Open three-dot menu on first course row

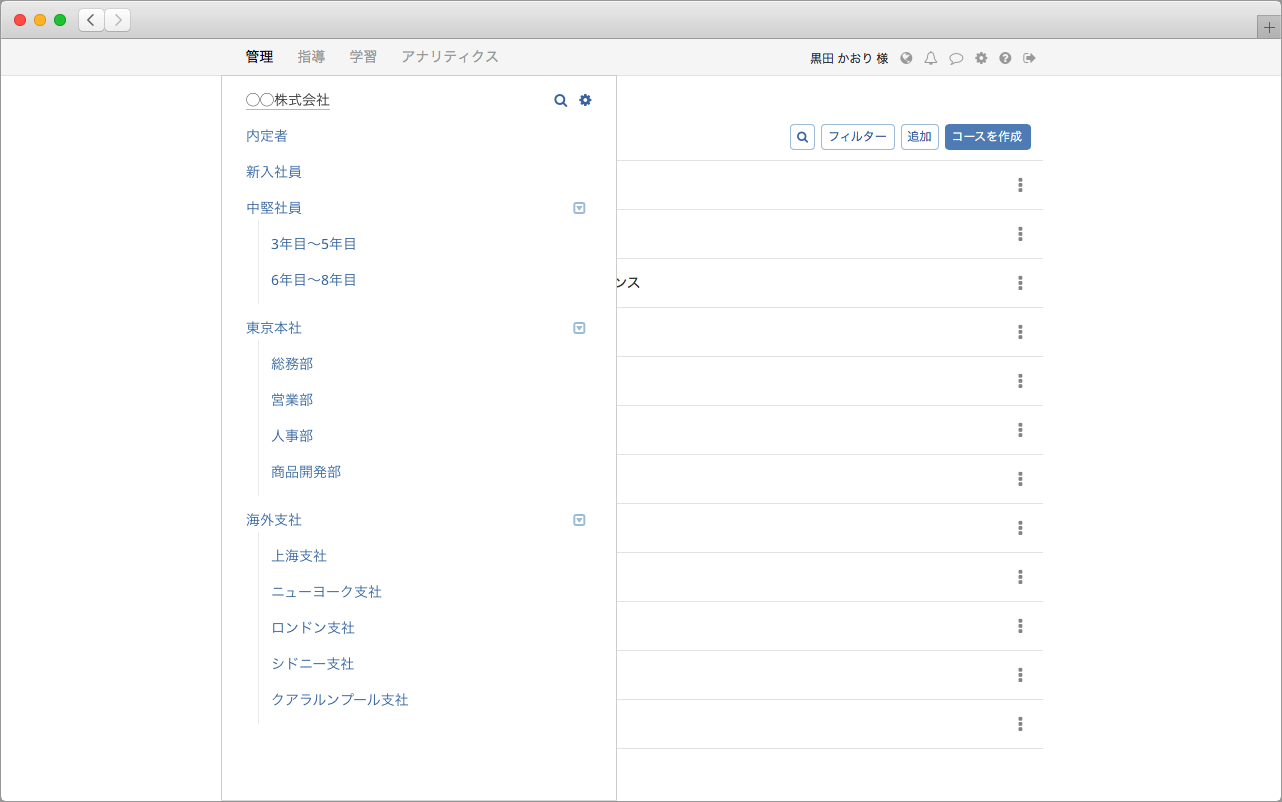[1020, 185]
